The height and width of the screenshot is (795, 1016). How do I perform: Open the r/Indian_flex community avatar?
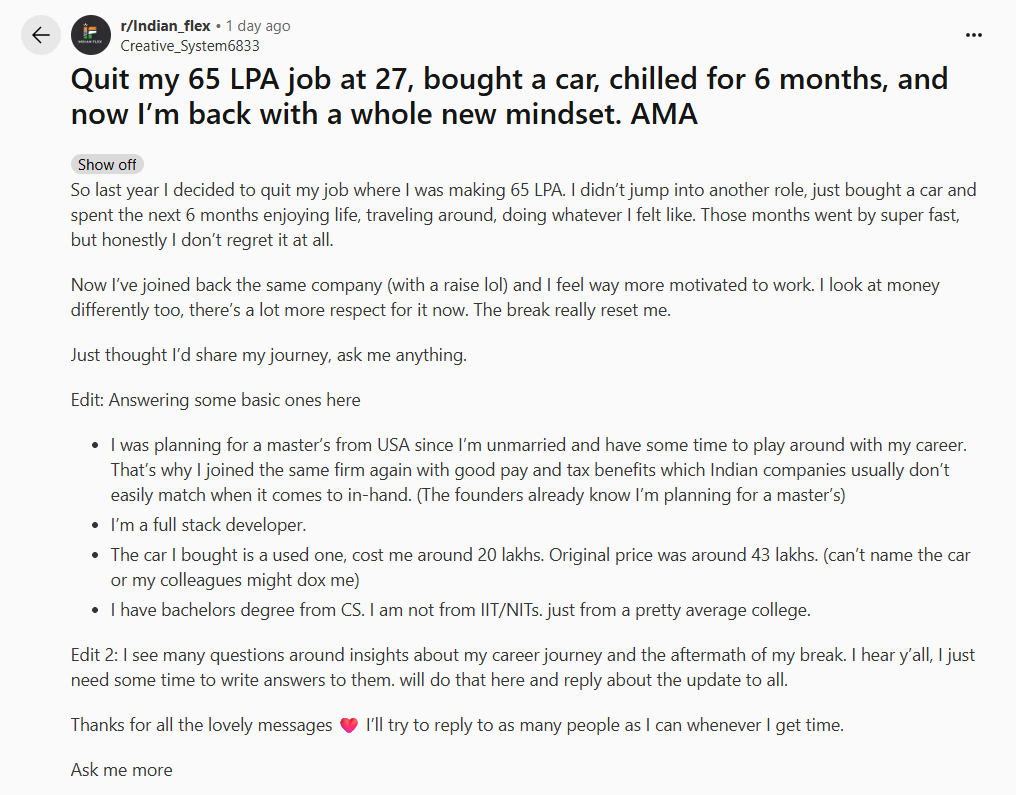(91, 35)
